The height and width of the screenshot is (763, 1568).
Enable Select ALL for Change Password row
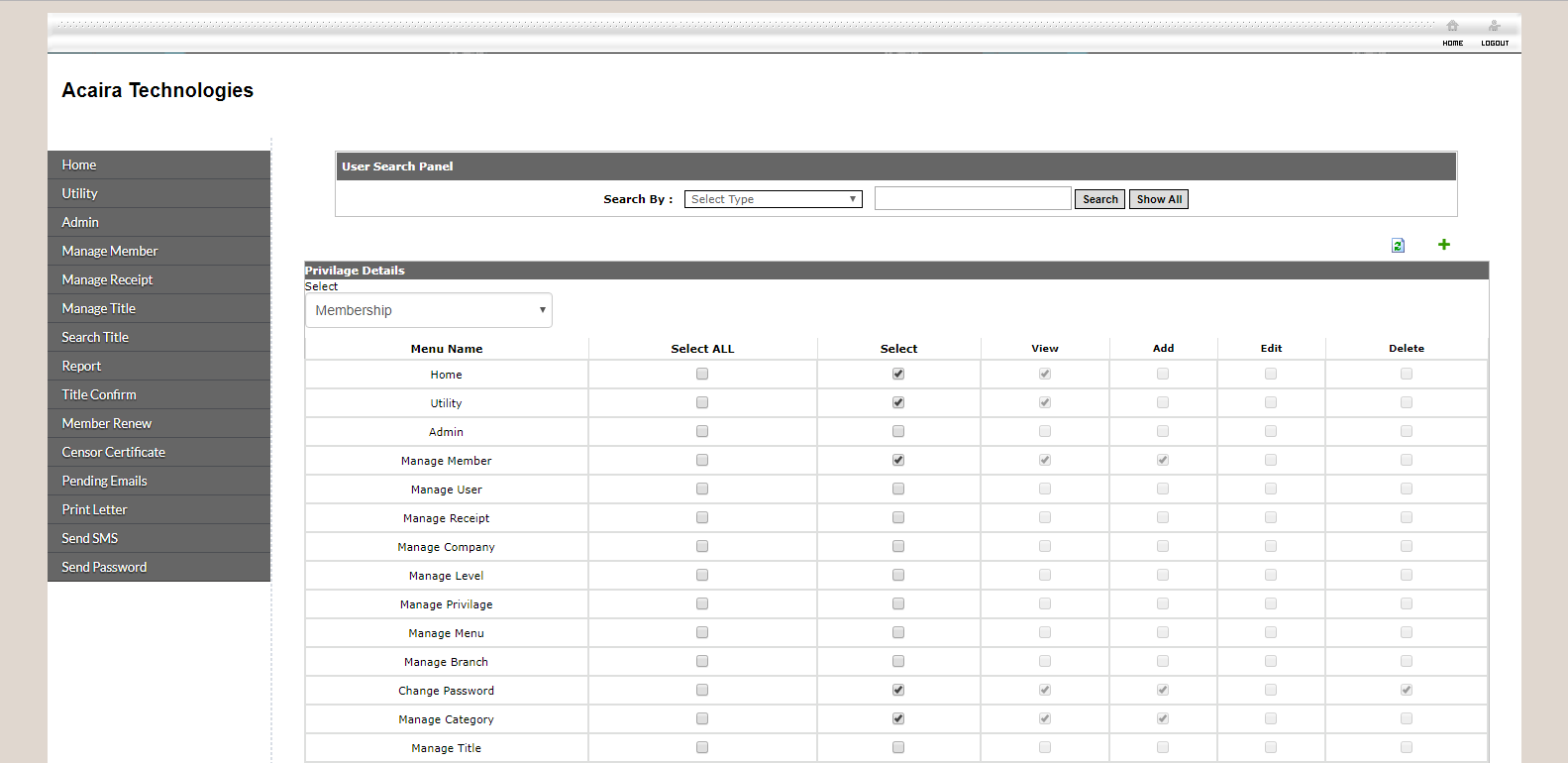(702, 691)
